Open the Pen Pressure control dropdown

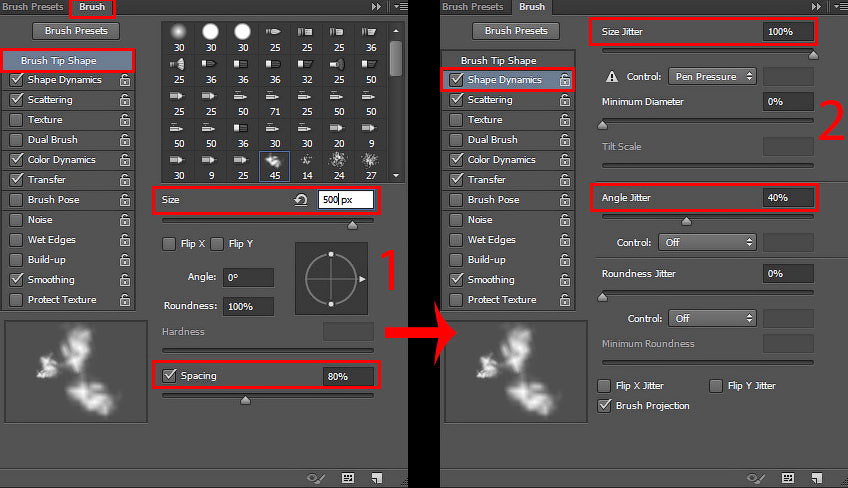(712, 77)
